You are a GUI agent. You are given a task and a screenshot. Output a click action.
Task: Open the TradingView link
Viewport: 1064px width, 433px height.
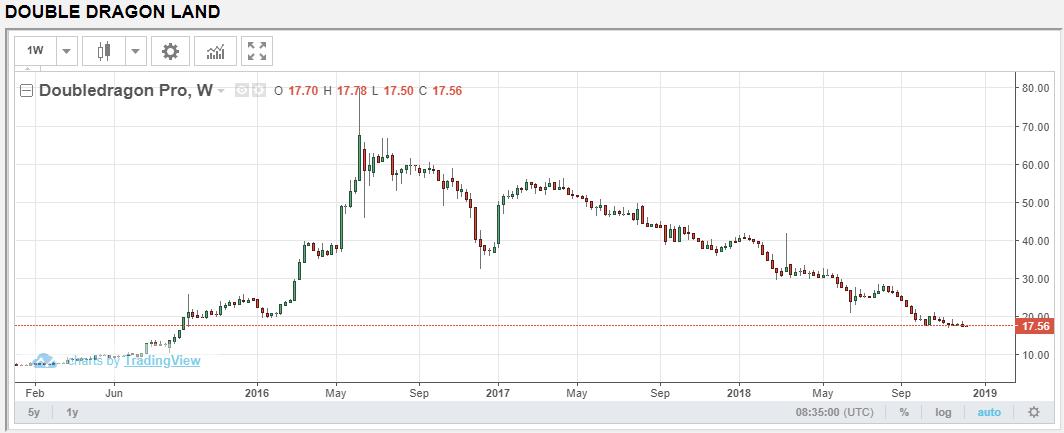161,361
